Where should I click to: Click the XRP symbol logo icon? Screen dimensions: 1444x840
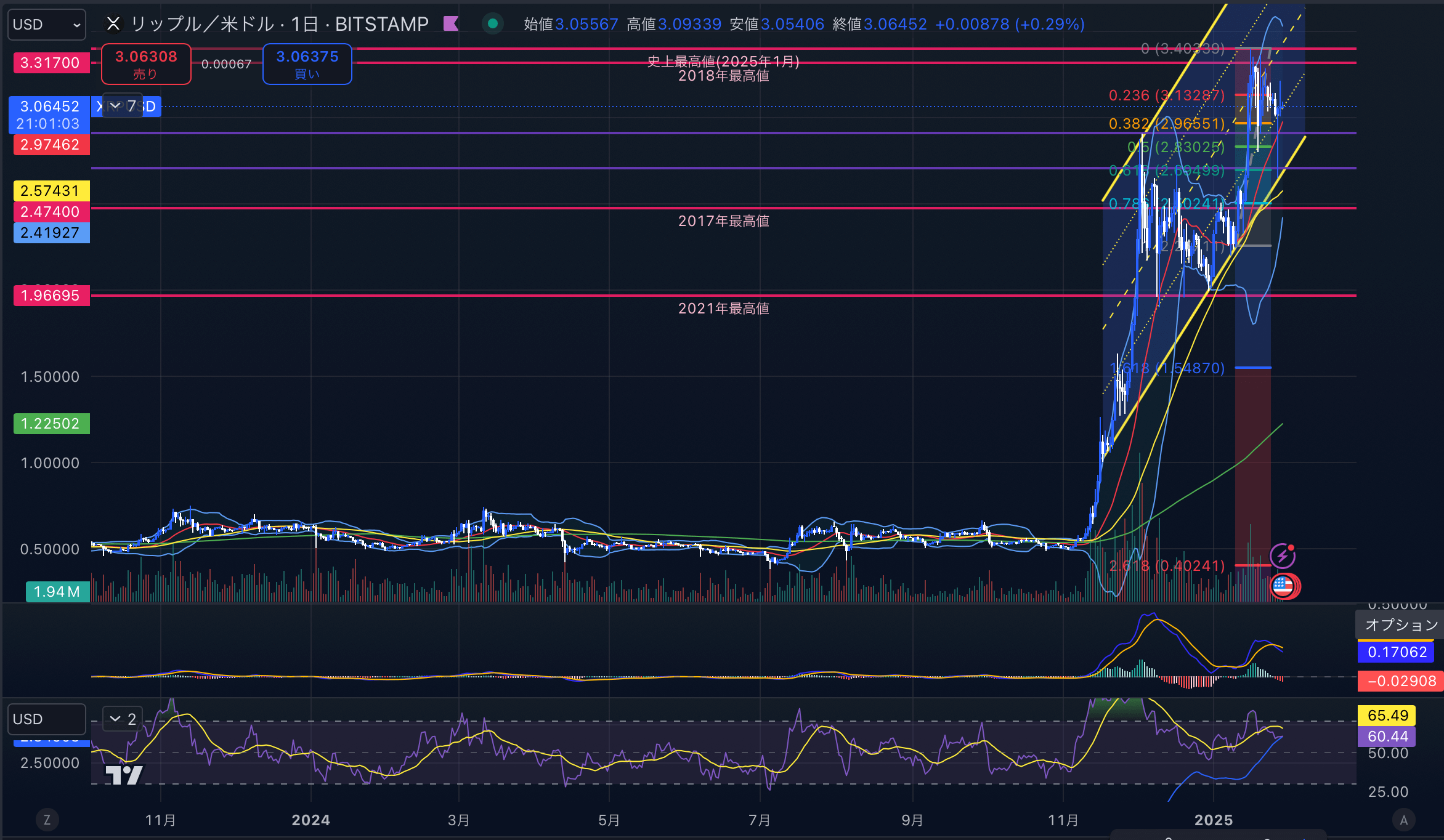[x=113, y=23]
